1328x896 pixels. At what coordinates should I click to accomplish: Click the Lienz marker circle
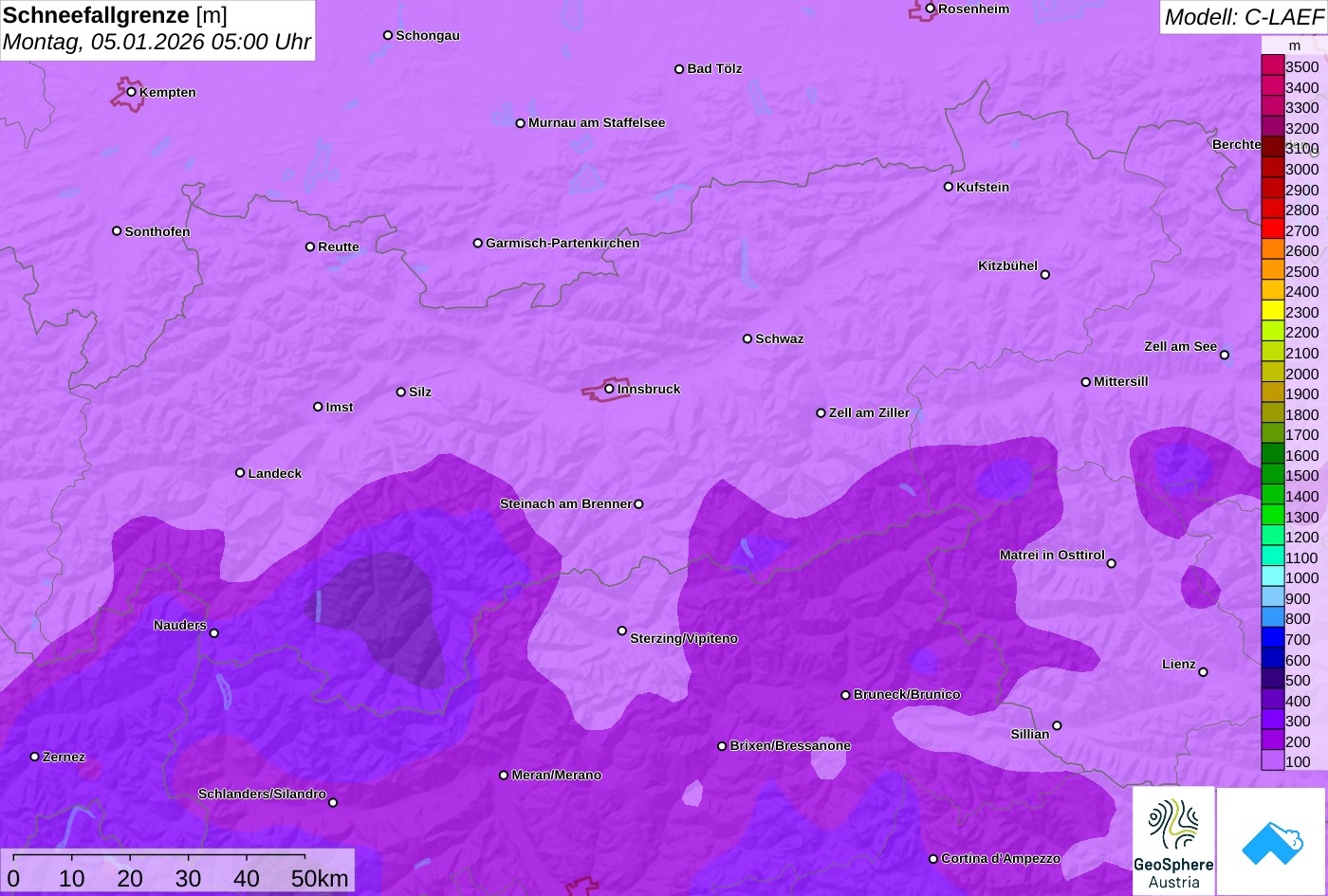point(1203,672)
